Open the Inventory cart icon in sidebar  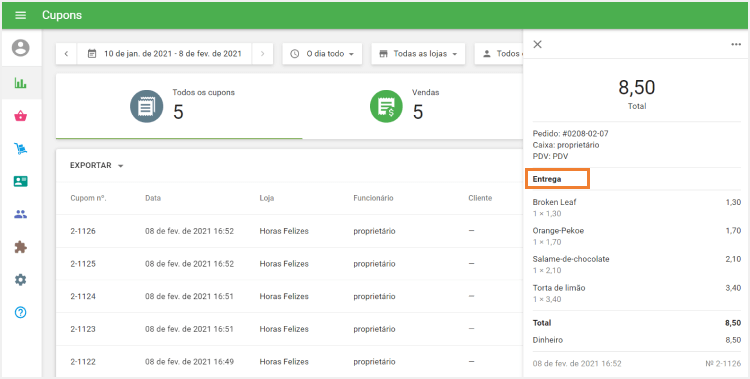pos(21,149)
